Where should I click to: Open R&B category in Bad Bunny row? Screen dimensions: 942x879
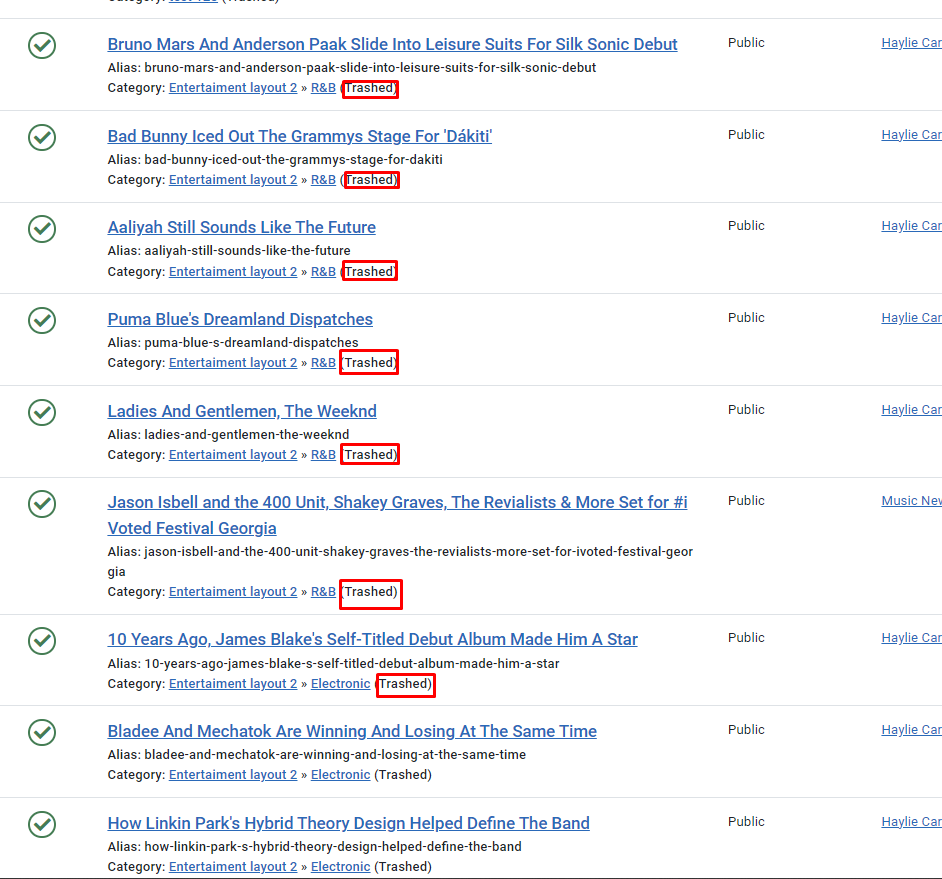pyautogui.click(x=323, y=180)
